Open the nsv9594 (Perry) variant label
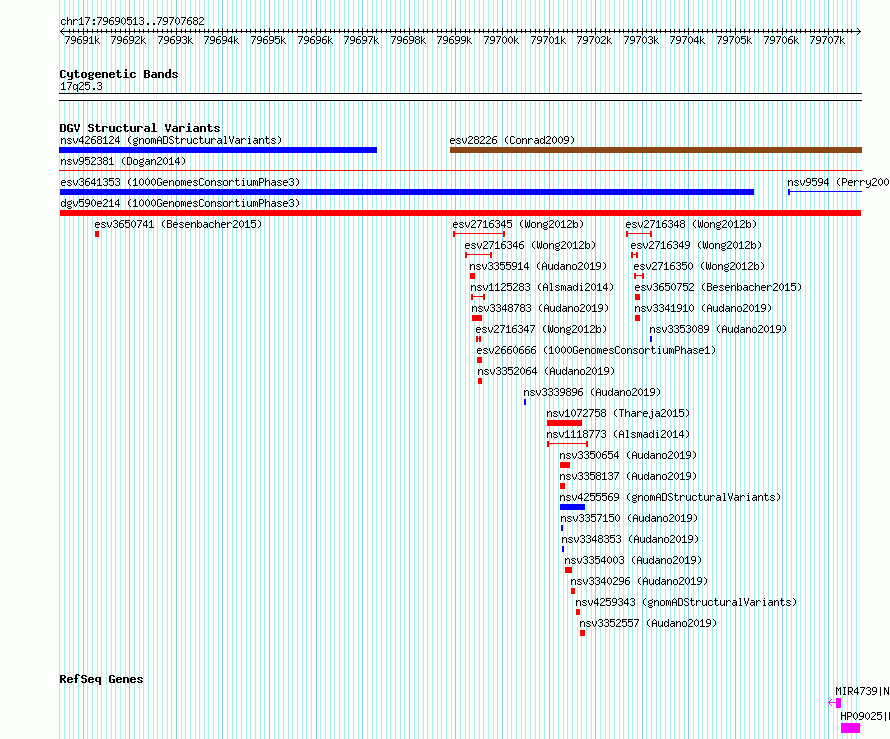The image size is (890, 739). [x=838, y=182]
